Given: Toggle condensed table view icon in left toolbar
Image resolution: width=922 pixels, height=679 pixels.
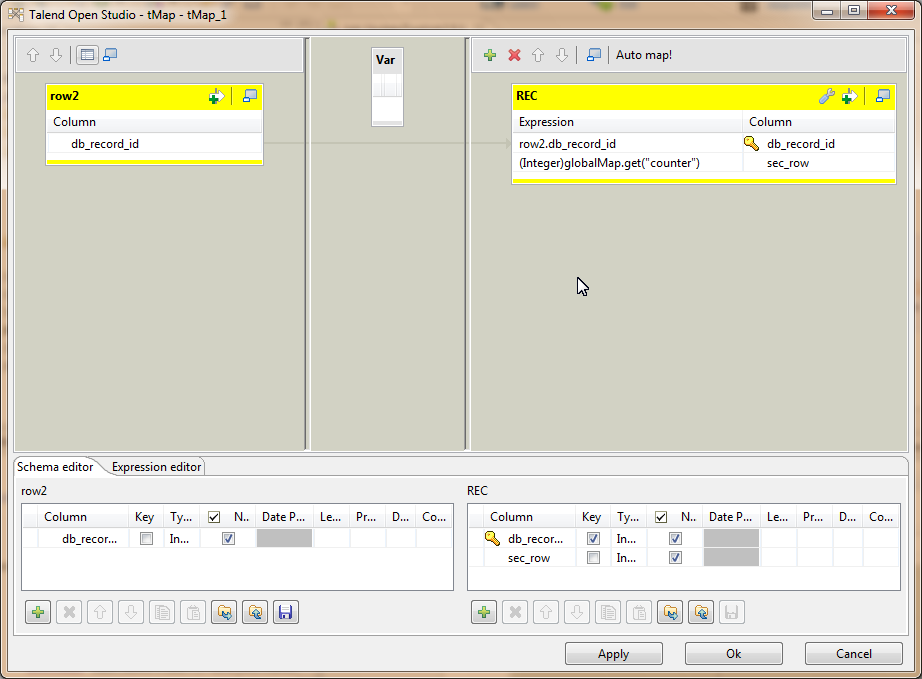Looking at the screenshot, I should [87, 54].
